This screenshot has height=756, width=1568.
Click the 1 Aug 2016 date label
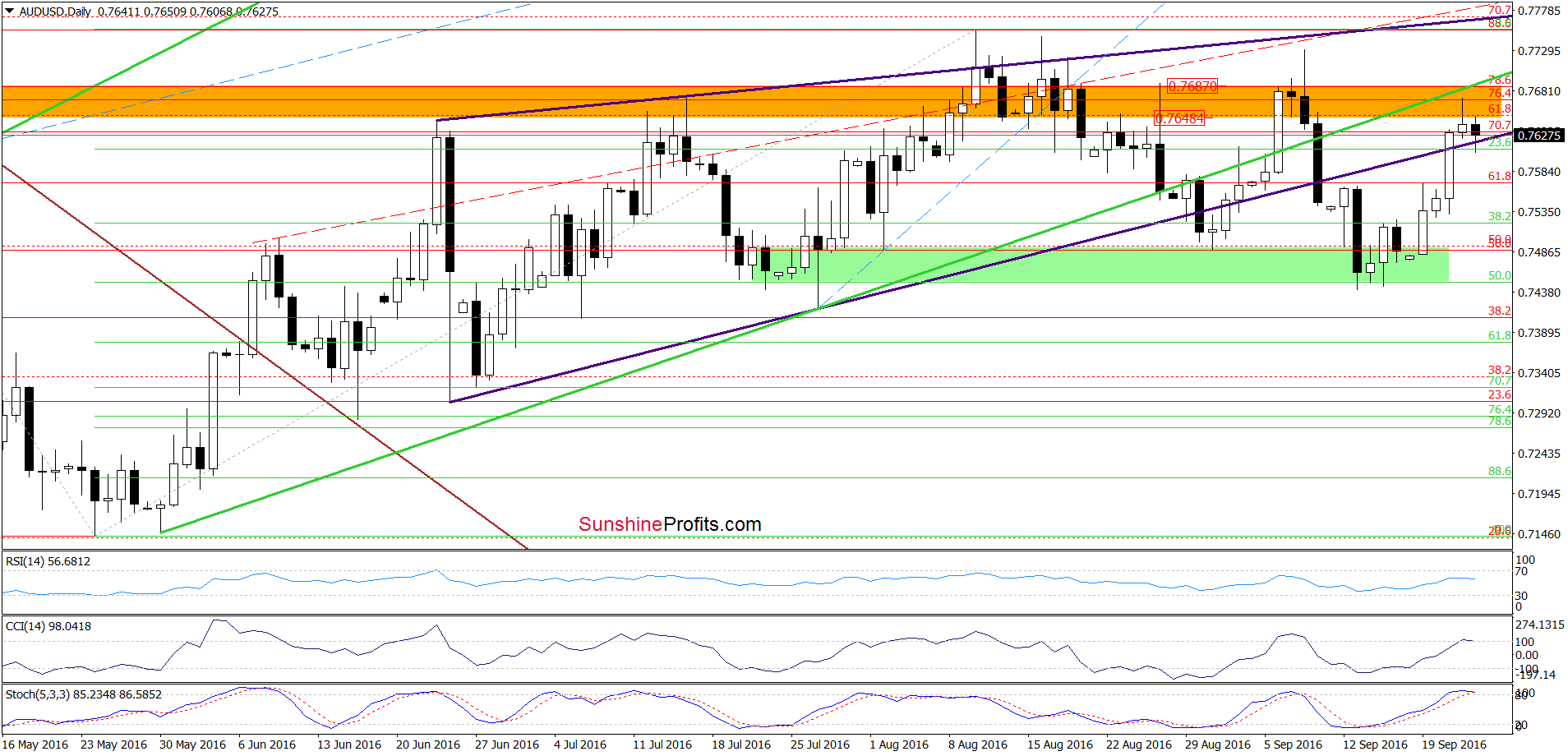tap(899, 744)
